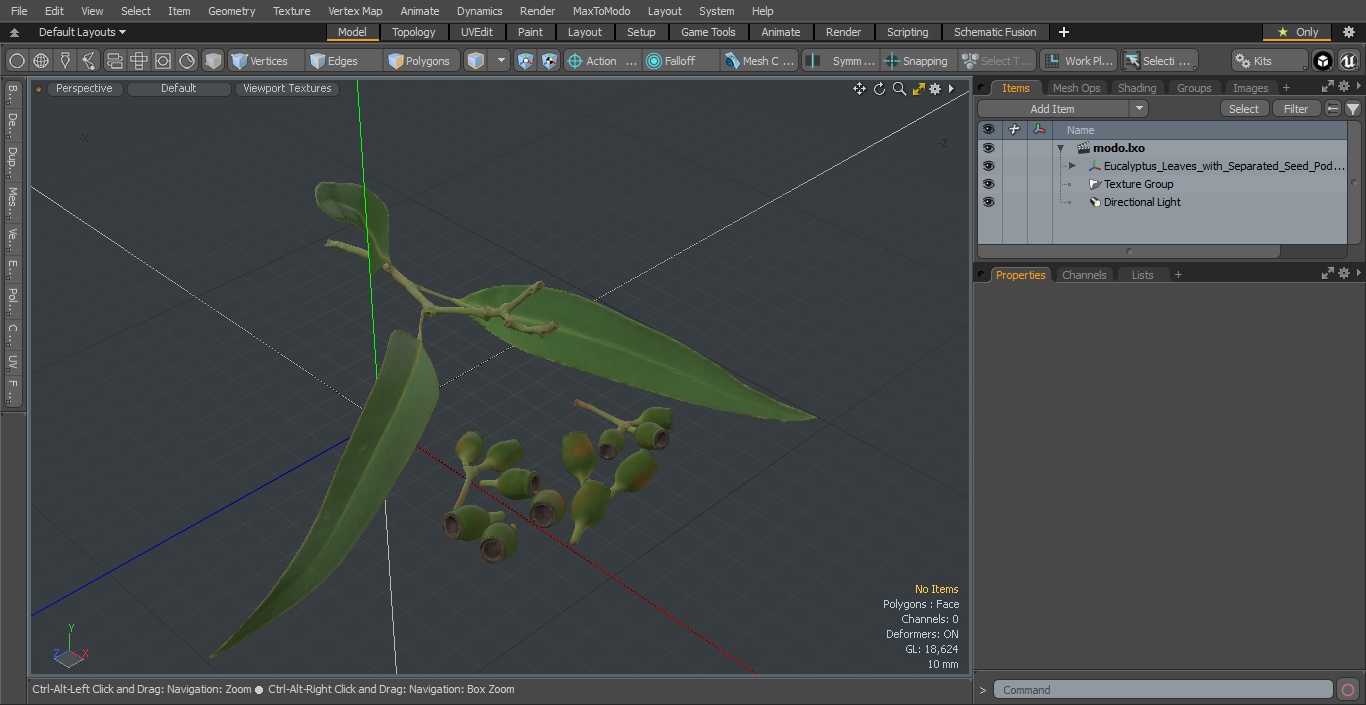The height and width of the screenshot is (705, 1366).
Task: Hide the Eucalyptus_Leaves mesh item
Action: click(988, 166)
